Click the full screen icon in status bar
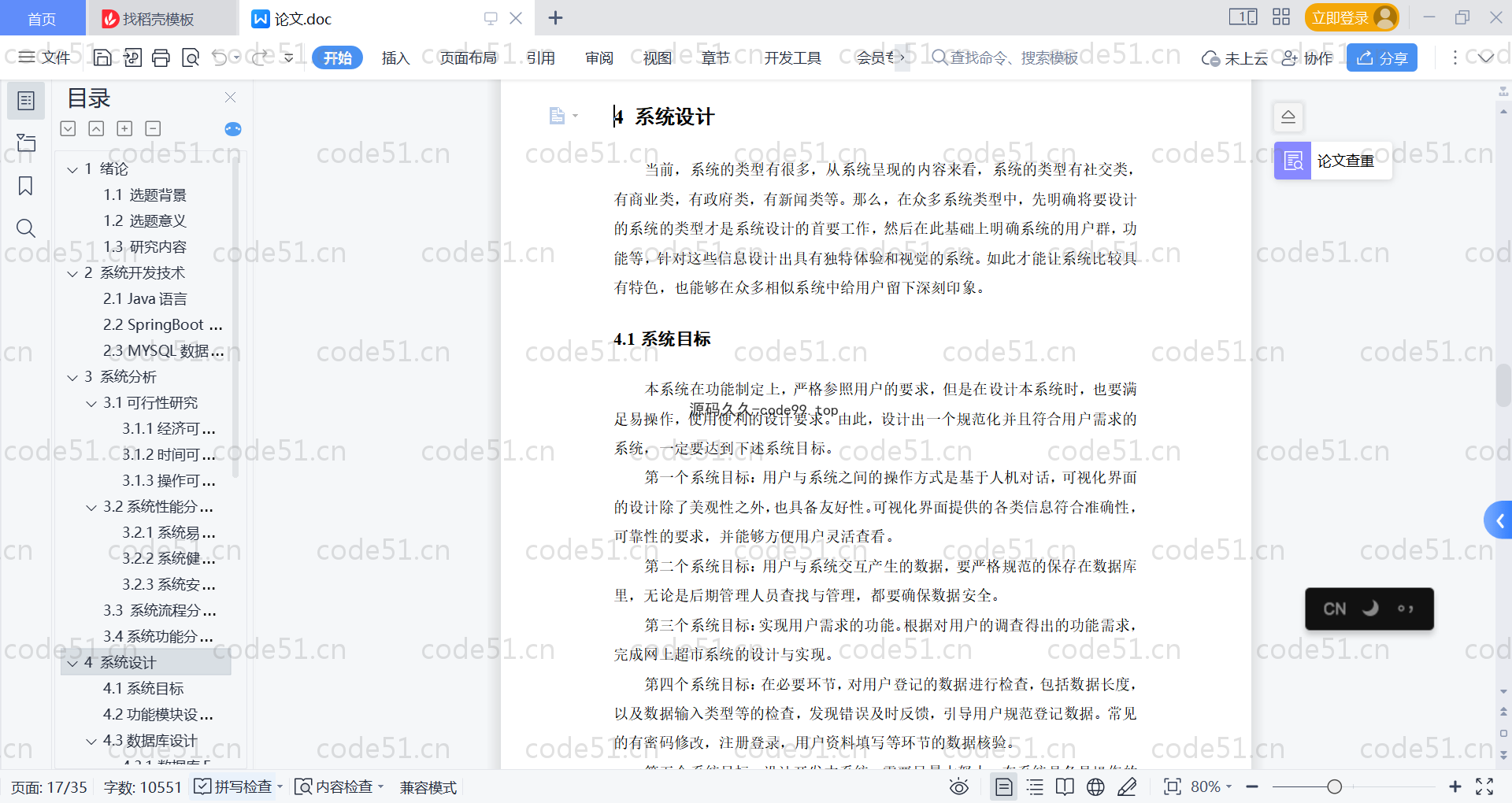The height and width of the screenshot is (803, 1512). (1484, 786)
